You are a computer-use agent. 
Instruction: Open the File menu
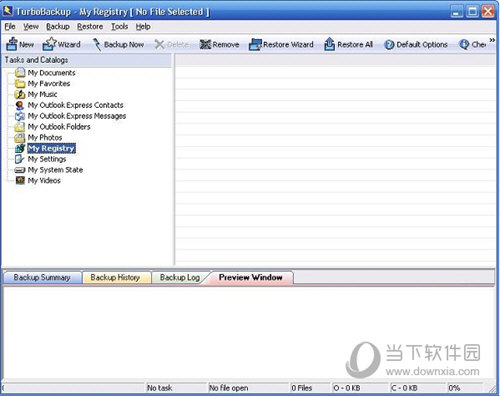pos(10,26)
